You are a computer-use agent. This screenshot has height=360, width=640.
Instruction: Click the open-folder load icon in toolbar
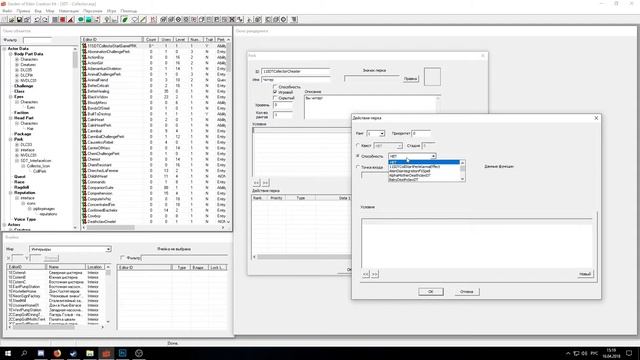click(x=12, y=20)
